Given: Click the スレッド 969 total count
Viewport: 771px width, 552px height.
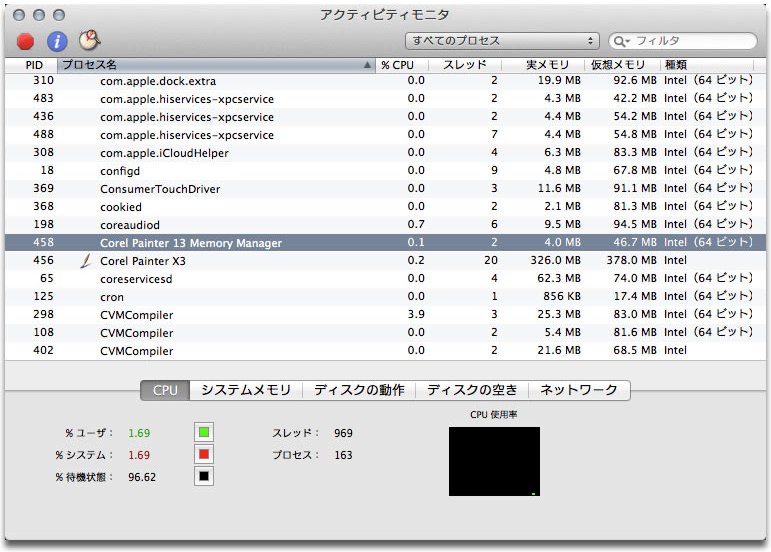Looking at the screenshot, I should pyautogui.click(x=343, y=433).
